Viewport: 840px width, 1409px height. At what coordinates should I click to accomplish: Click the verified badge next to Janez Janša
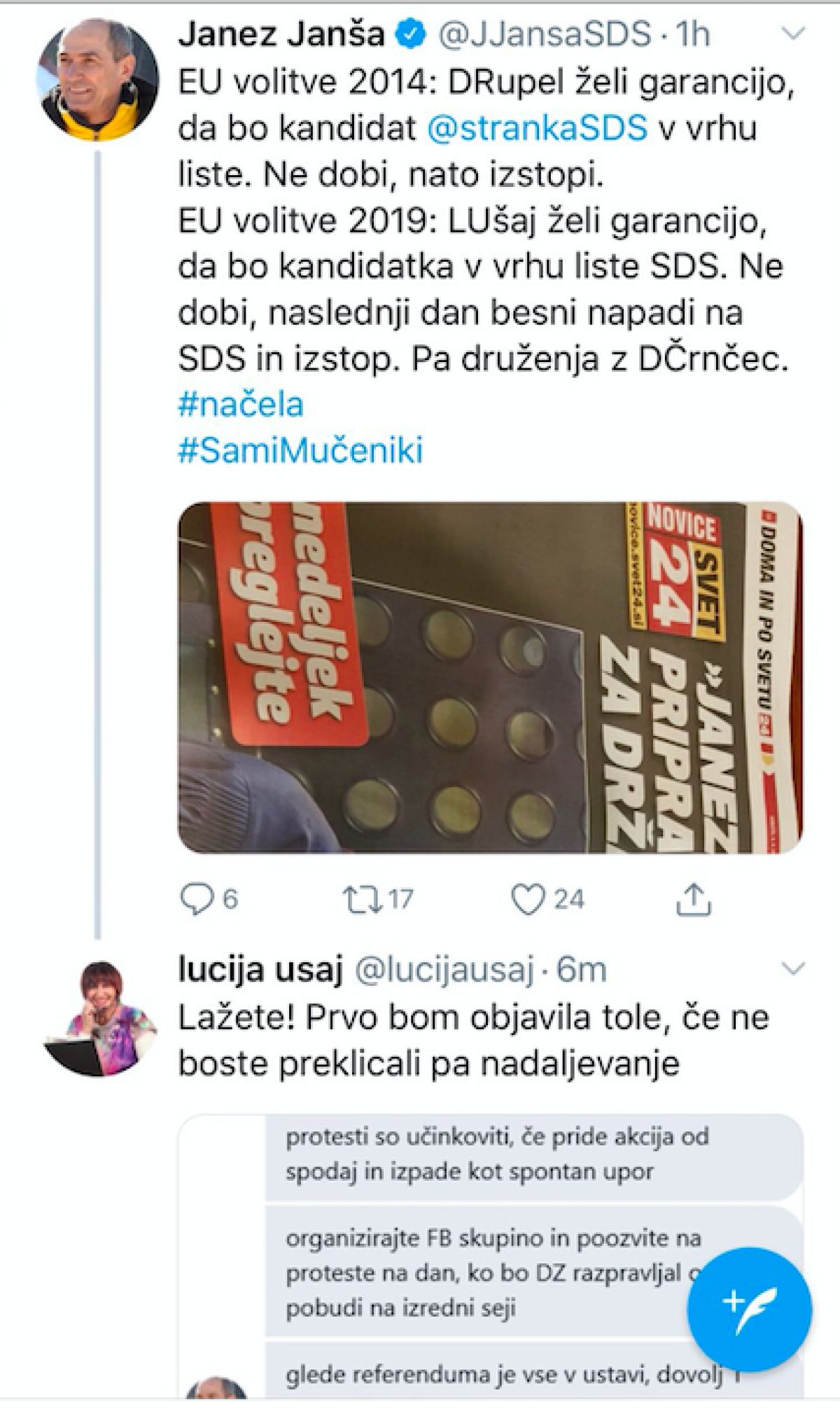pos(411,34)
